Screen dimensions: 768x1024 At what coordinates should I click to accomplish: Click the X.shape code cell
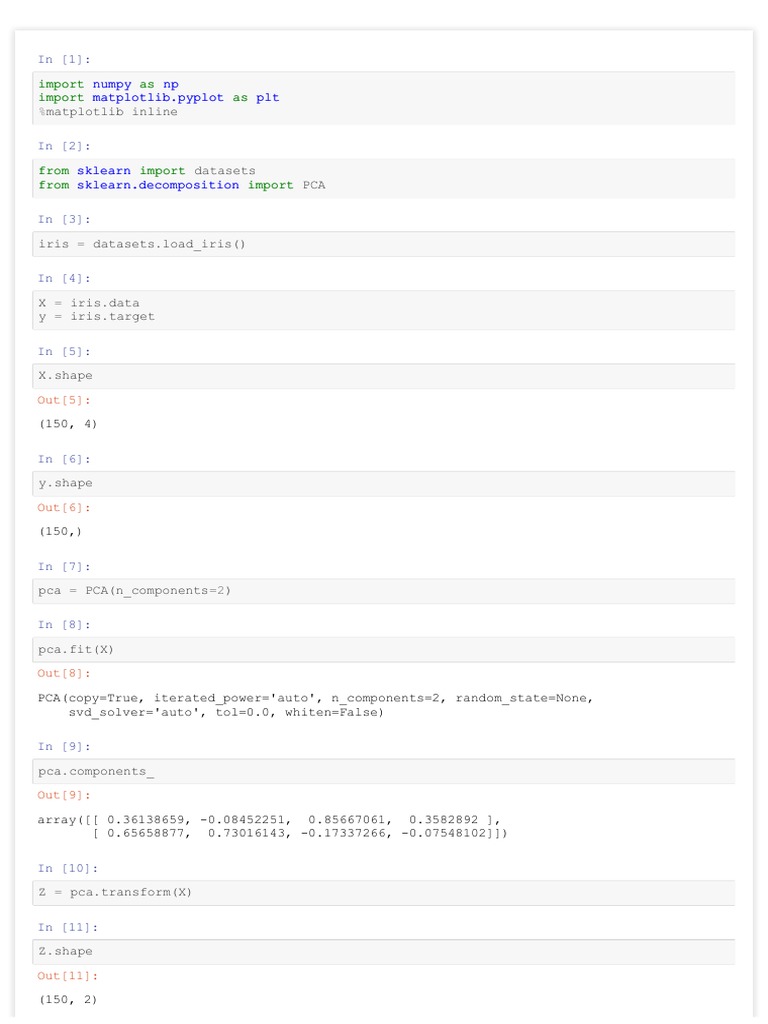coord(384,376)
